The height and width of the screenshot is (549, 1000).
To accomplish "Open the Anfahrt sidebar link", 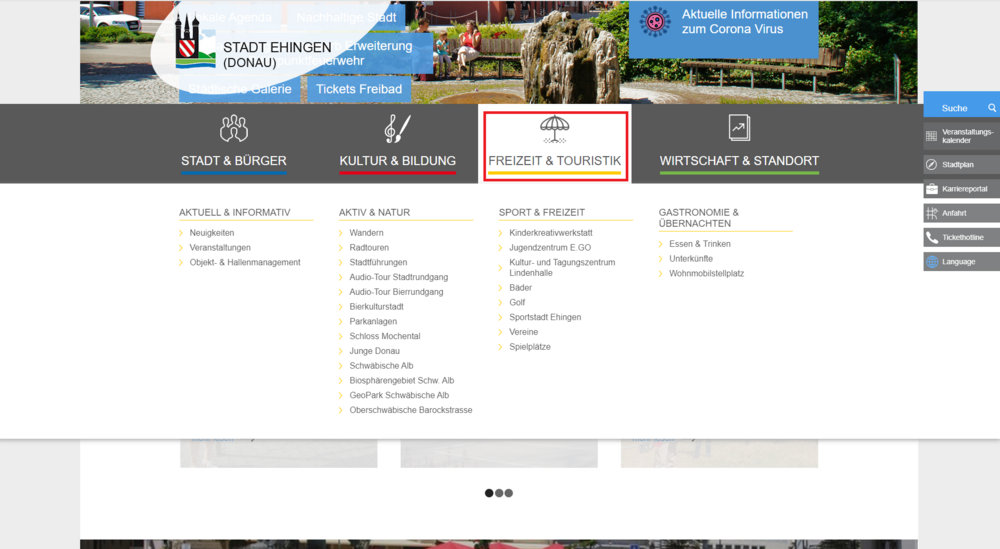I will click(x=962, y=213).
